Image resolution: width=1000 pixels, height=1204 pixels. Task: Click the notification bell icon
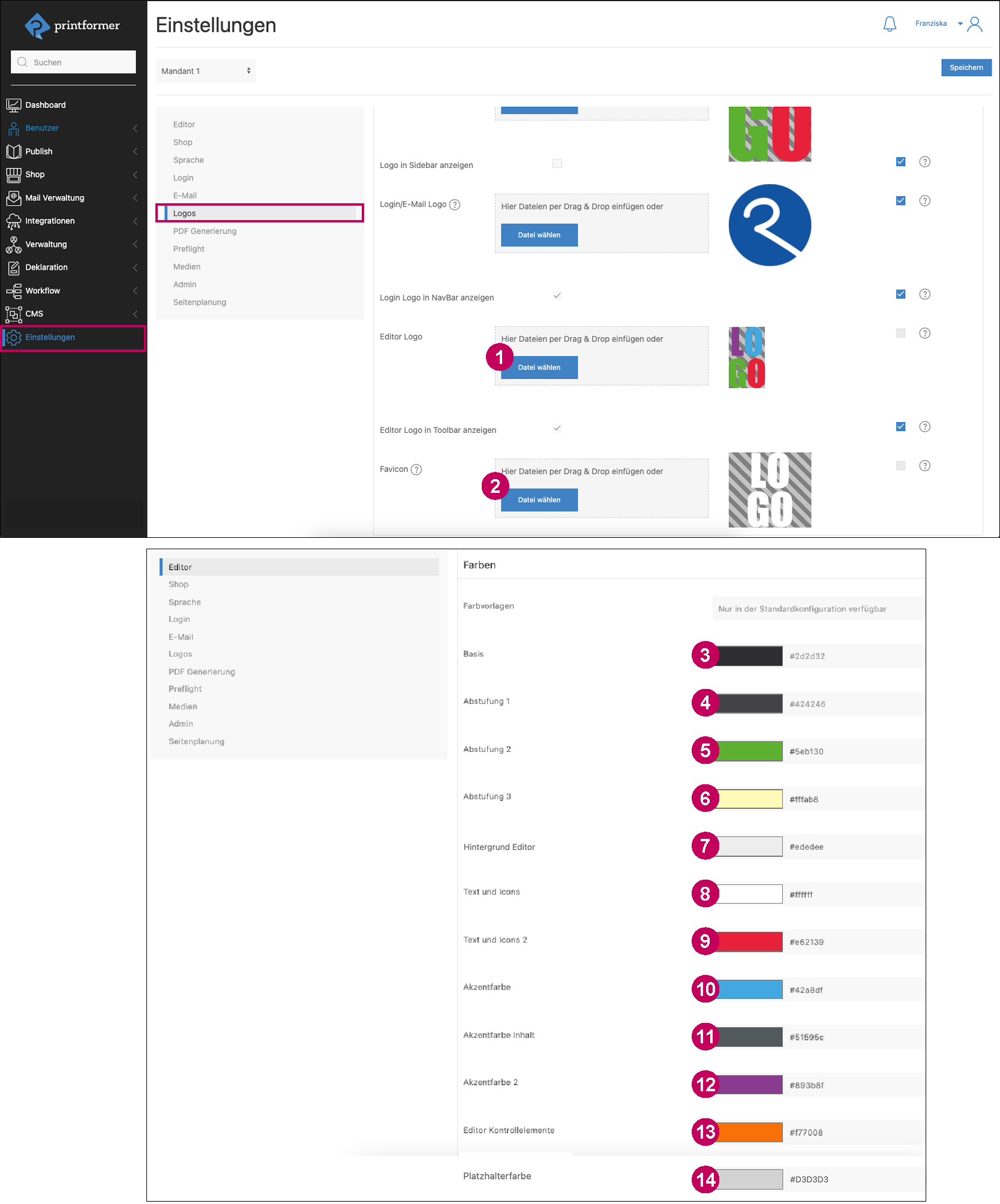click(890, 24)
